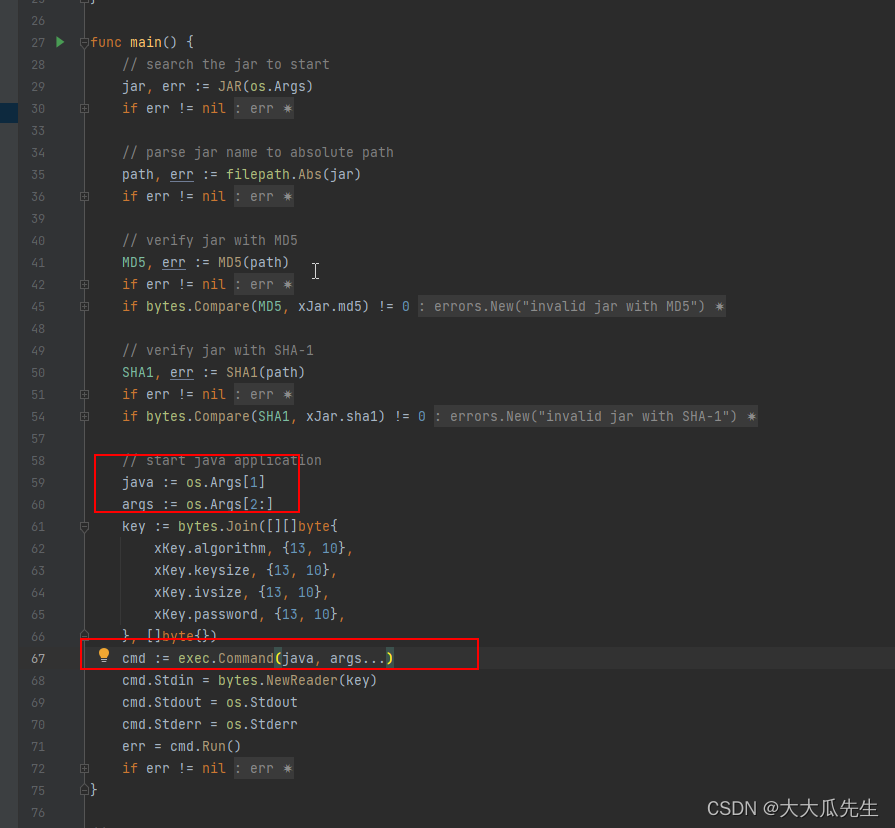Expand folded ': err' placeholder on line 30
This screenshot has height=828, width=895.
click(x=264, y=108)
